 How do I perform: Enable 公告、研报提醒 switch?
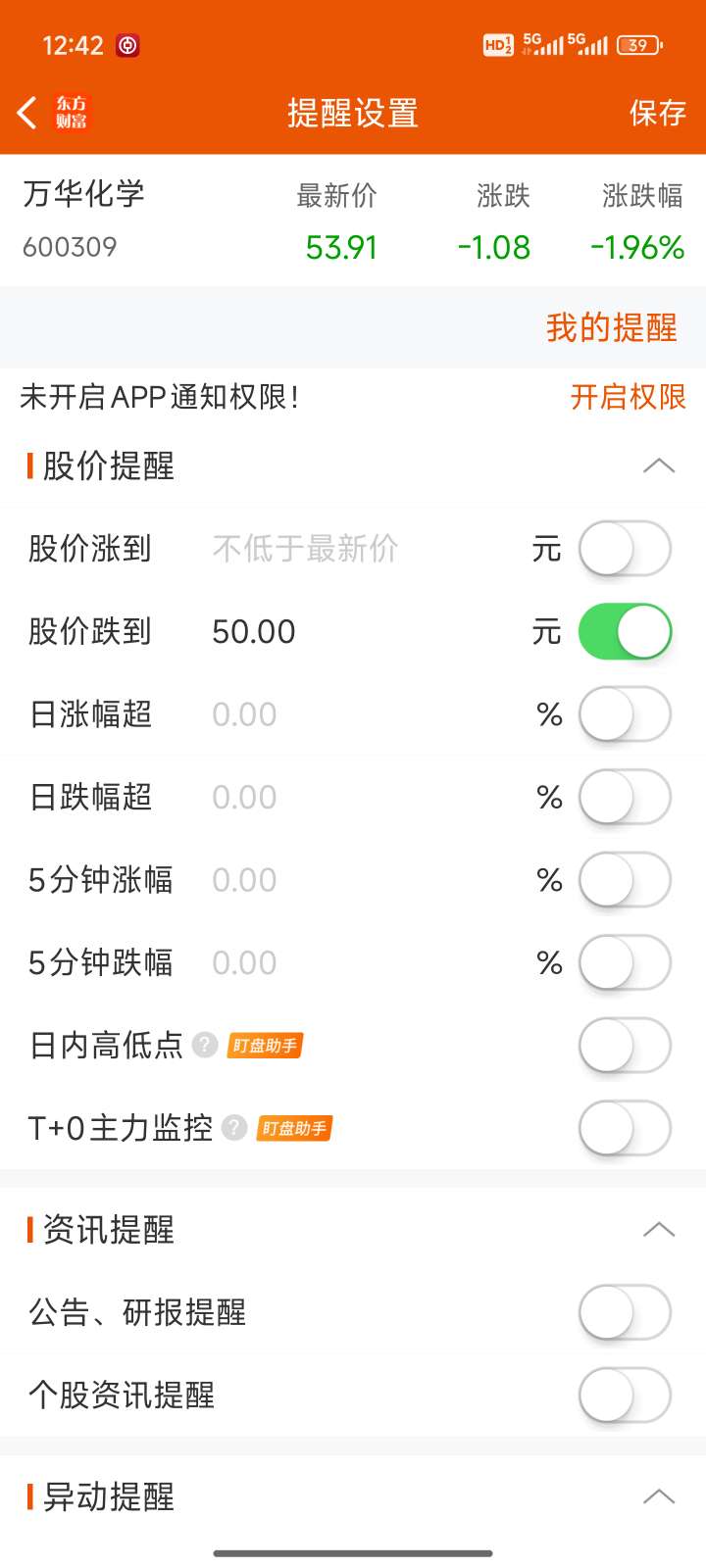click(x=625, y=1312)
